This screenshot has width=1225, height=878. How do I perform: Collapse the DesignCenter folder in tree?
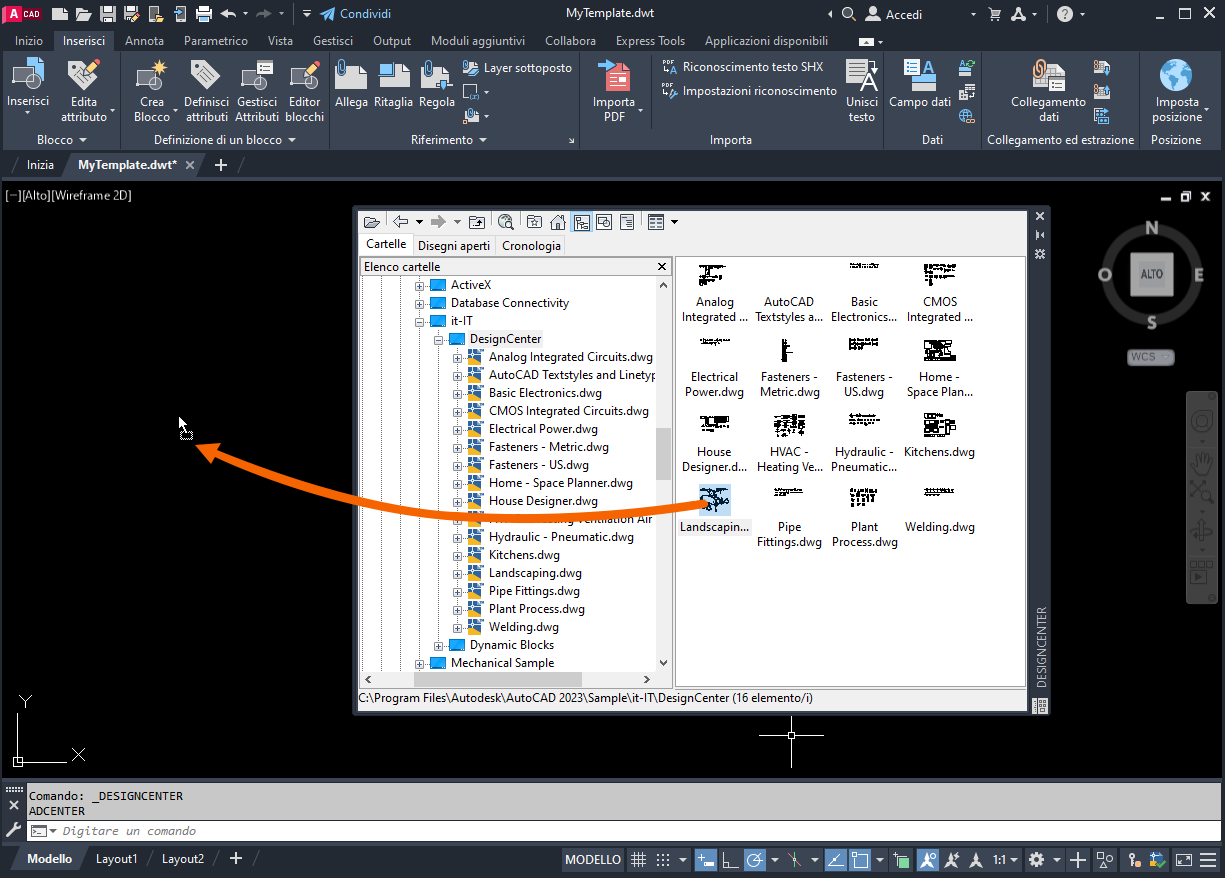coord(439,339)
